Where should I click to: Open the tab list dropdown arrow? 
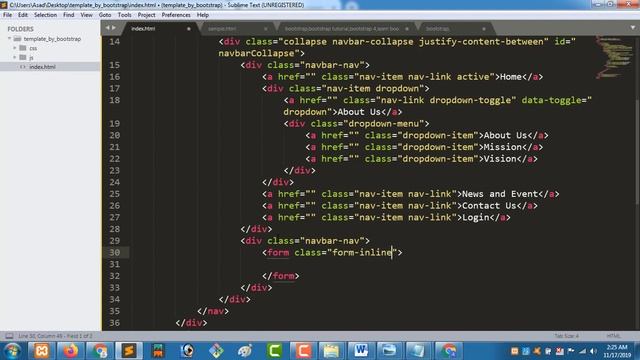coord(633,28)
